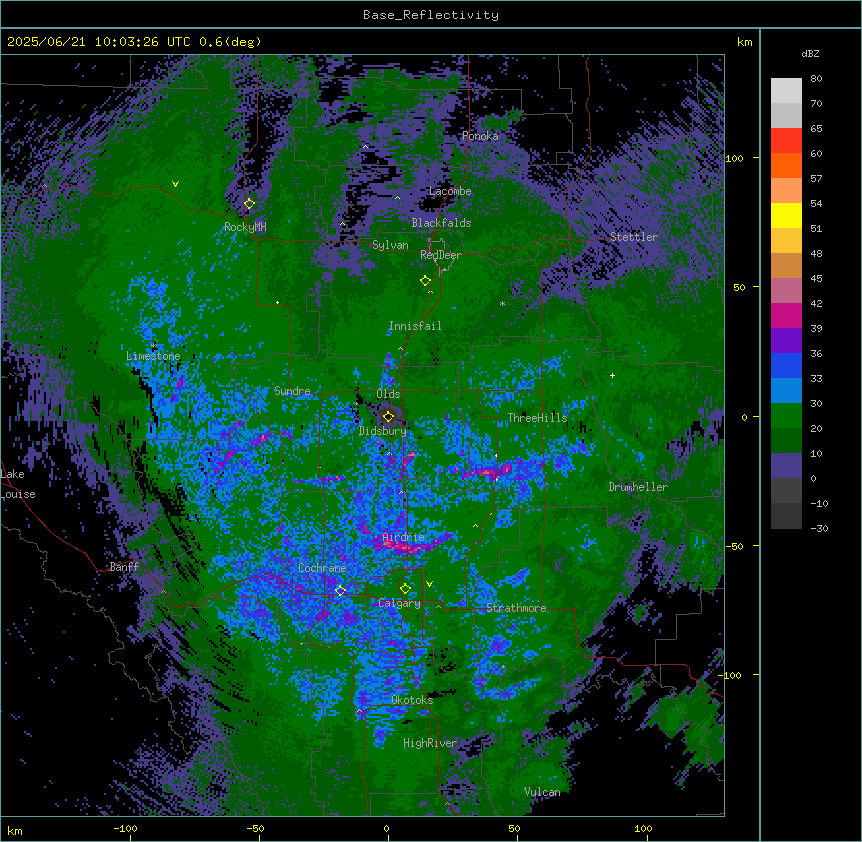Screen dimensions: 862x842
Task: Click the yellow V marker east of Calgary
Action: click(429, 584)
